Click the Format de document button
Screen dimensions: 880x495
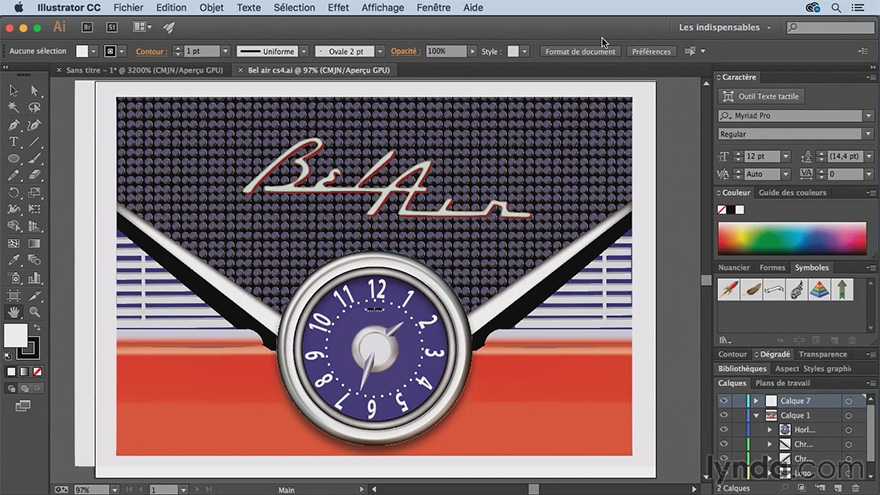580,51
